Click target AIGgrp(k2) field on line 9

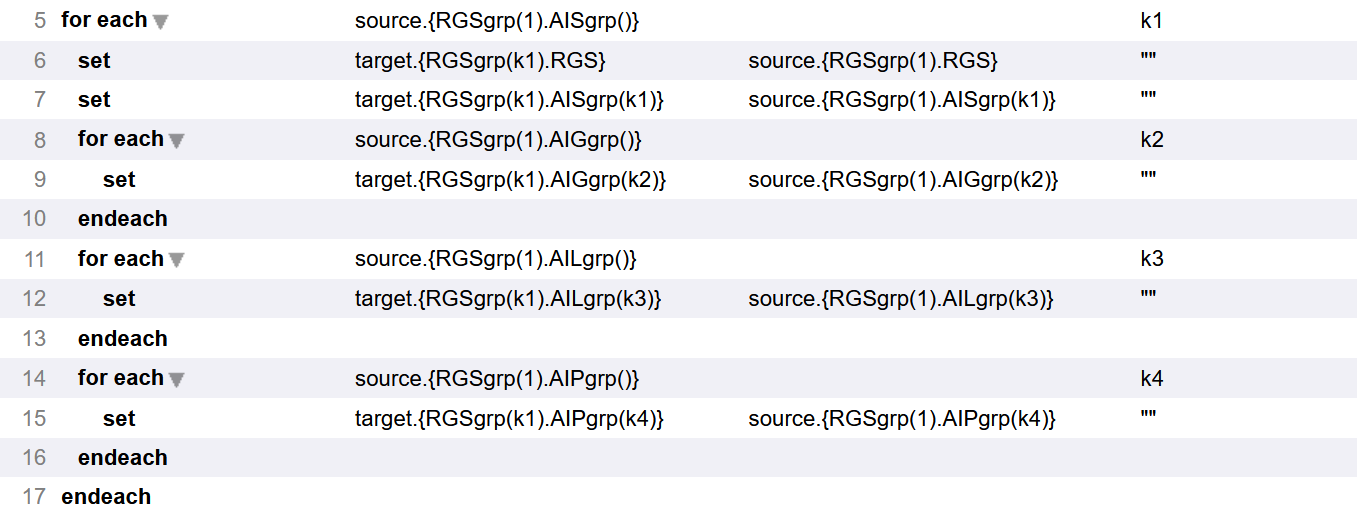[x=510, y=180]
